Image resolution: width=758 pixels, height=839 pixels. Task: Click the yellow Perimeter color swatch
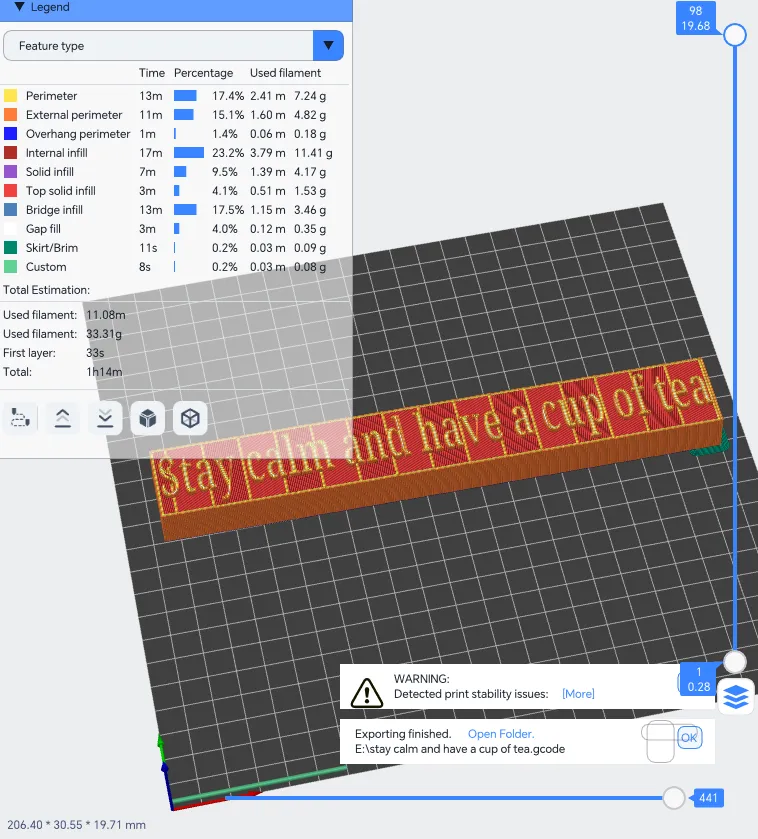tap(10, 96)
